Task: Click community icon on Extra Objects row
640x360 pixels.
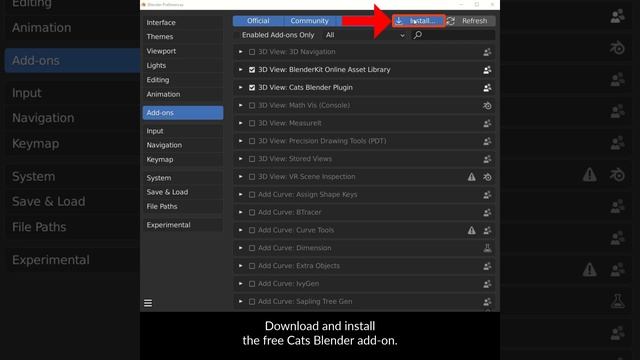Action: point(487,266)
